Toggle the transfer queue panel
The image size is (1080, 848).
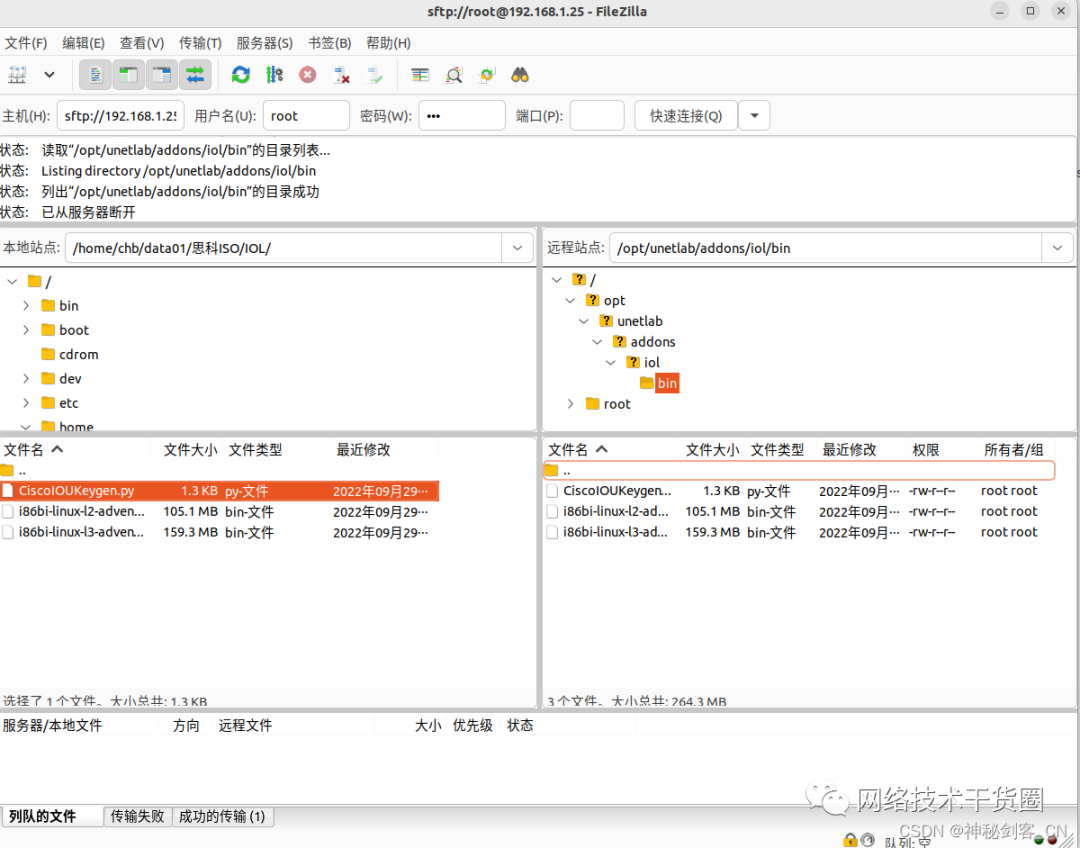point(195,74)
